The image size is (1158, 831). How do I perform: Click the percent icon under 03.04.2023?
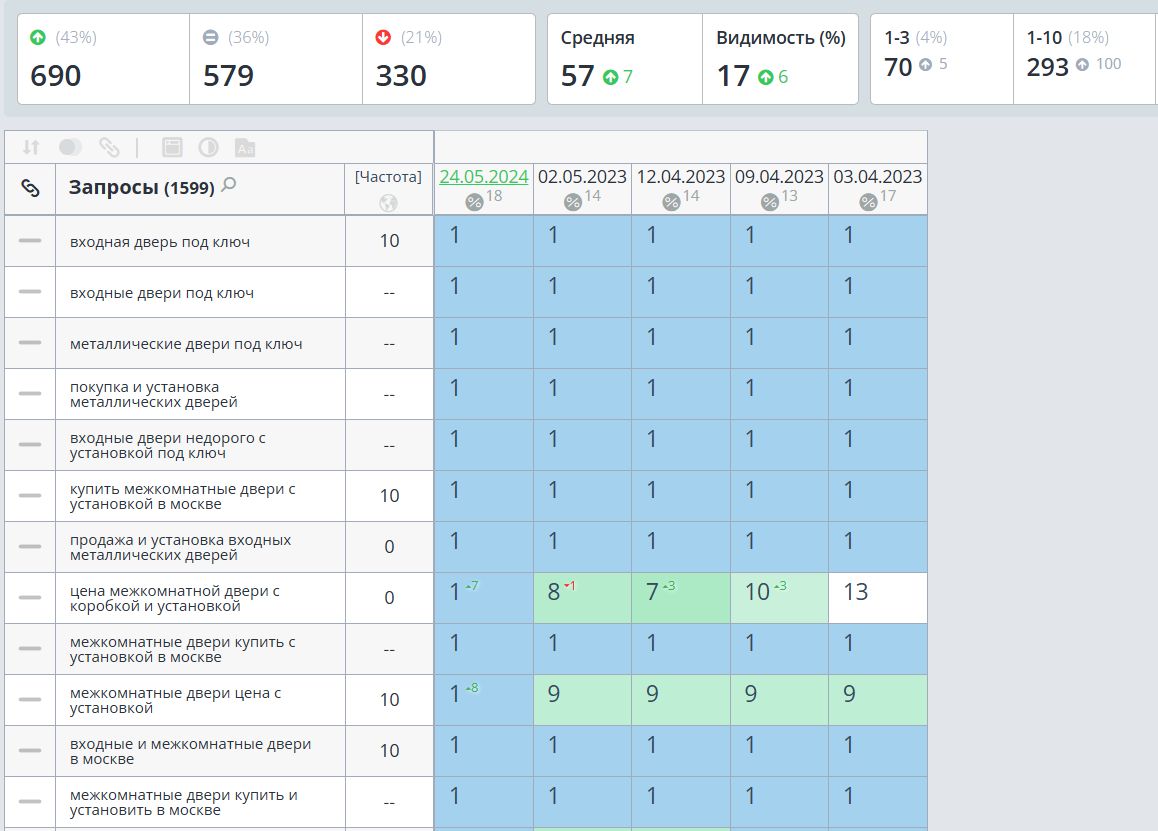pyautogui.click(x=868, y=202)
